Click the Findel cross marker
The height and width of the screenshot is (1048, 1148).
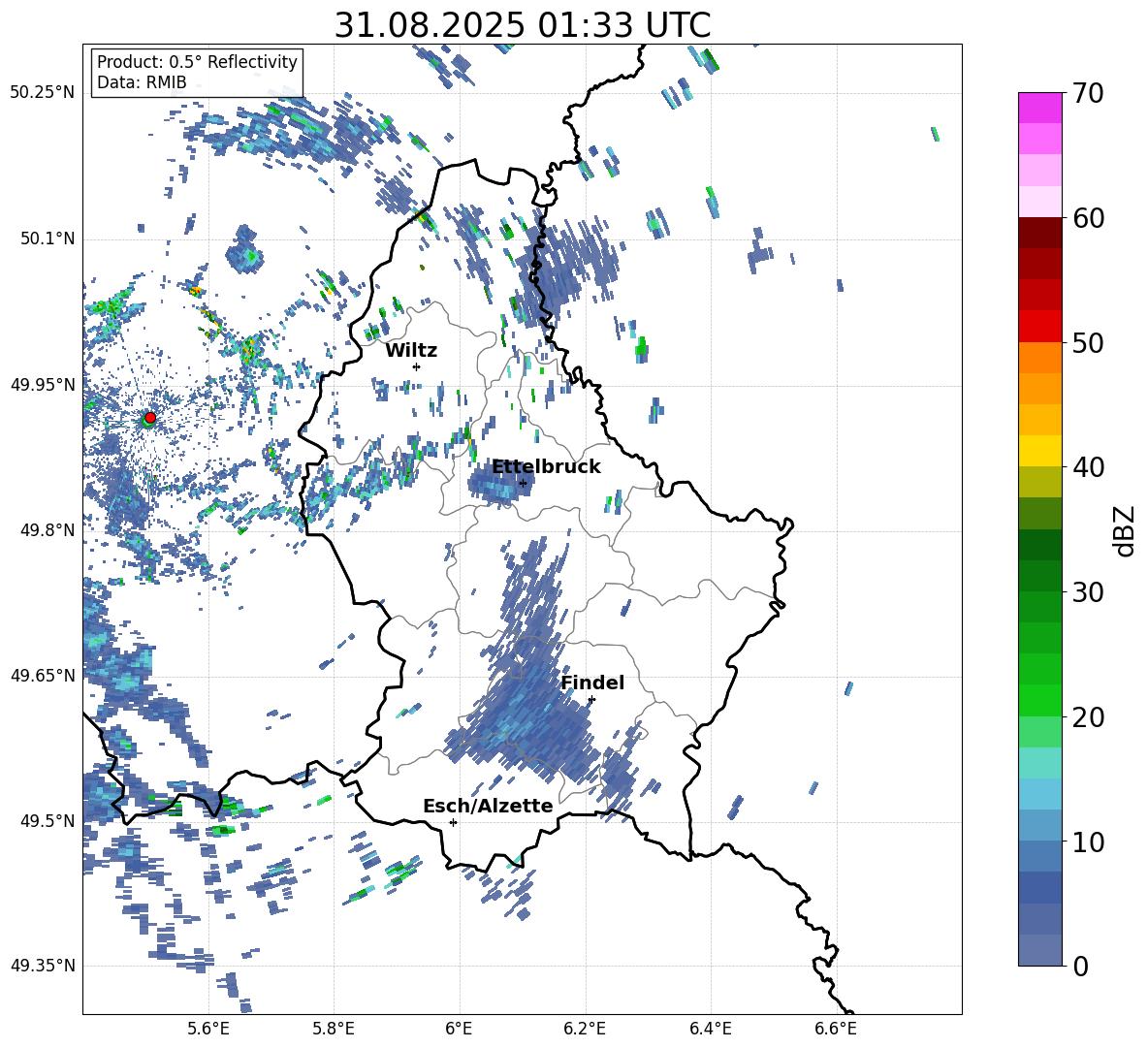tap(591, 699)
